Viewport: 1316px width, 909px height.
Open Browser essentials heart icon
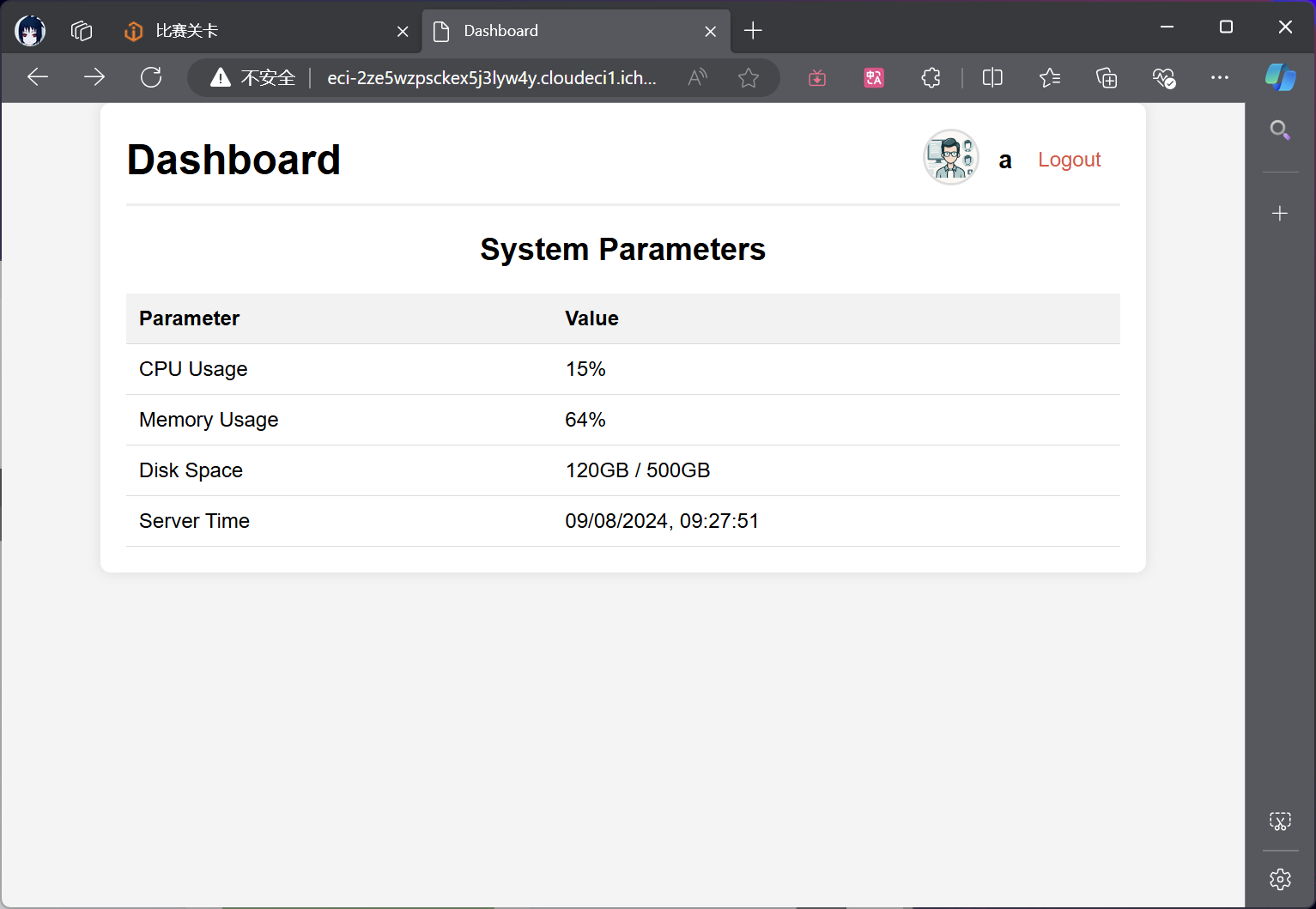pyautogui.click(x=1163, y=78)
